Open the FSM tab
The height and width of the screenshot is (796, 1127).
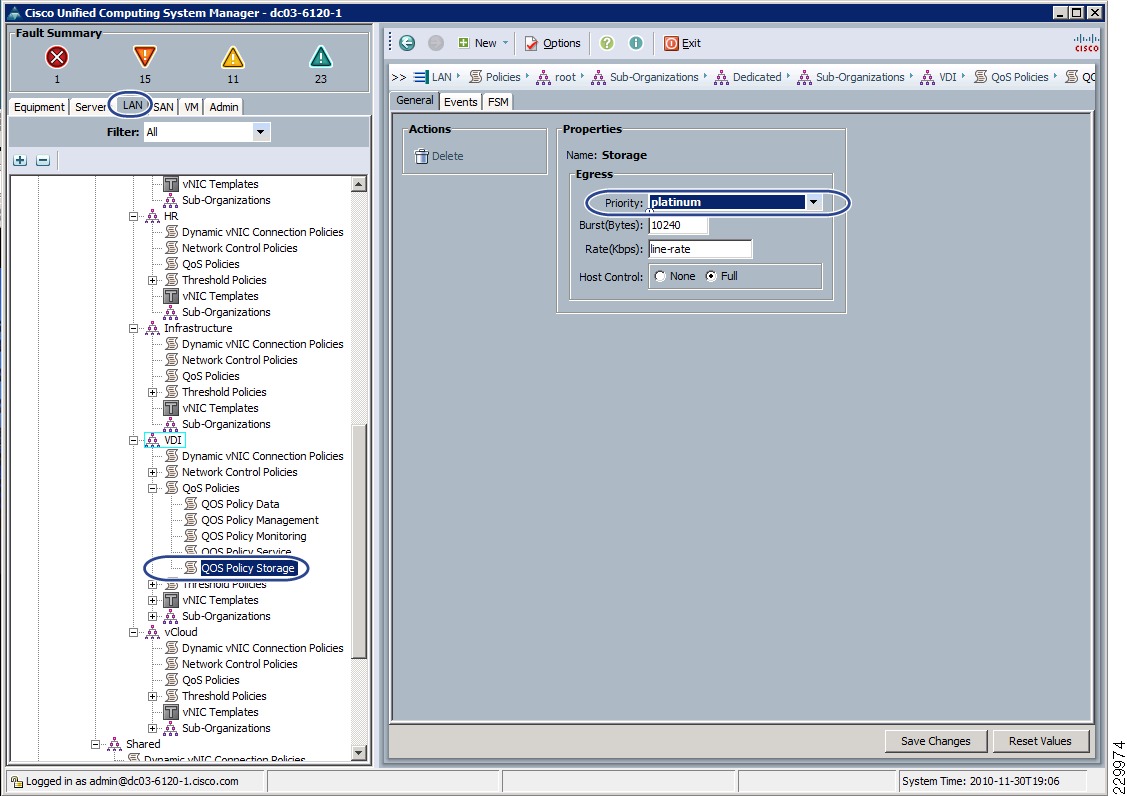pos(498,101)
